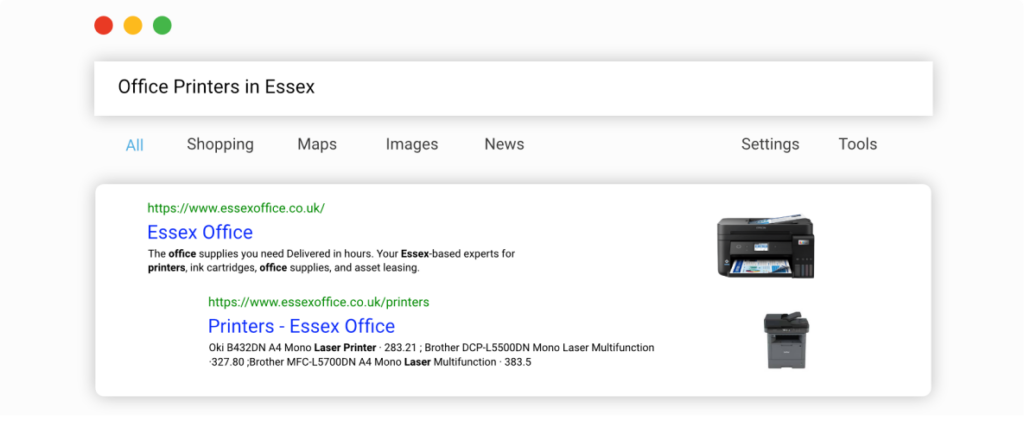Open the News tab
The image size is (1024, 422).
click(504, 144)
